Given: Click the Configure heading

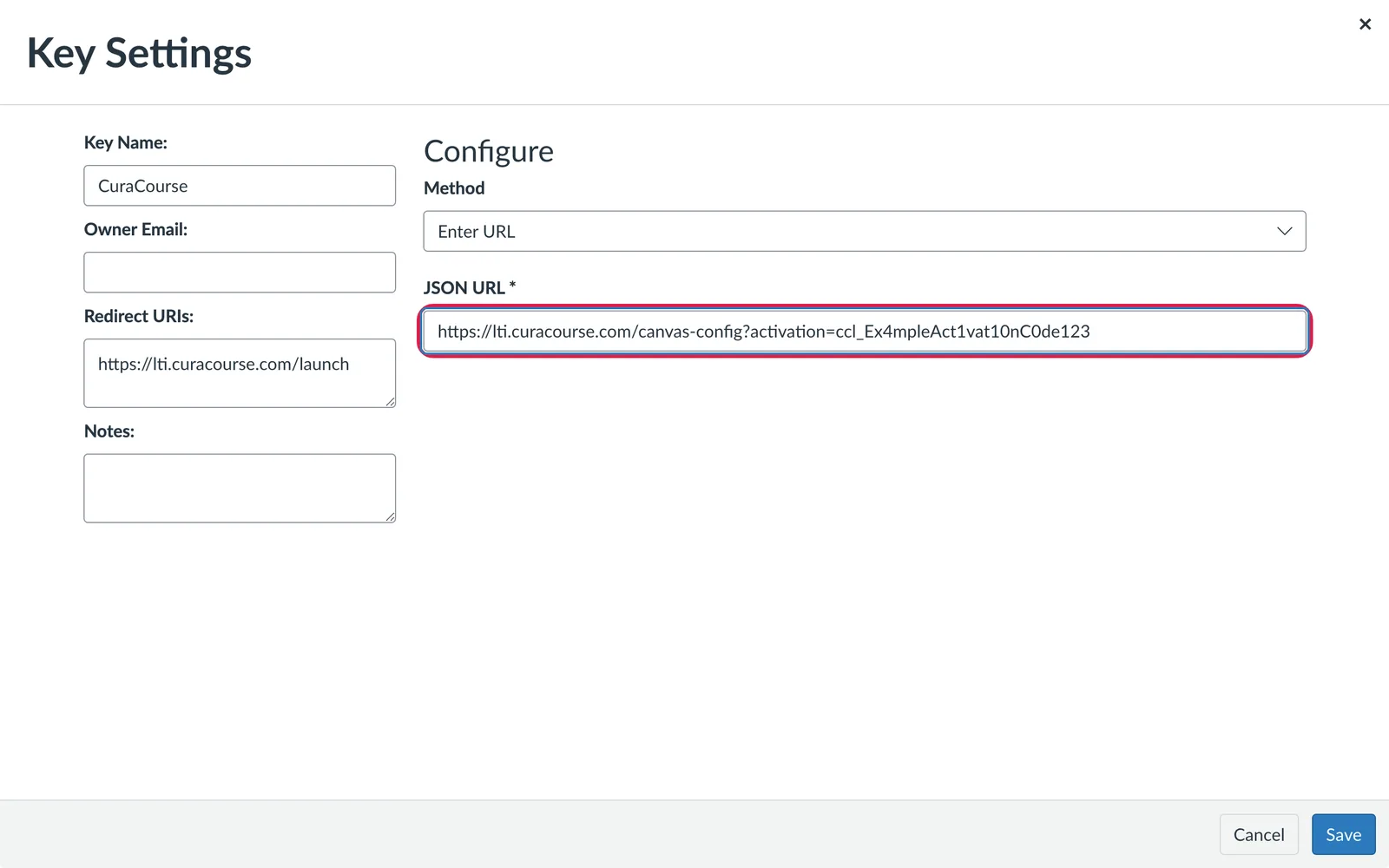Looking at the screenshot, I should 489,151.
